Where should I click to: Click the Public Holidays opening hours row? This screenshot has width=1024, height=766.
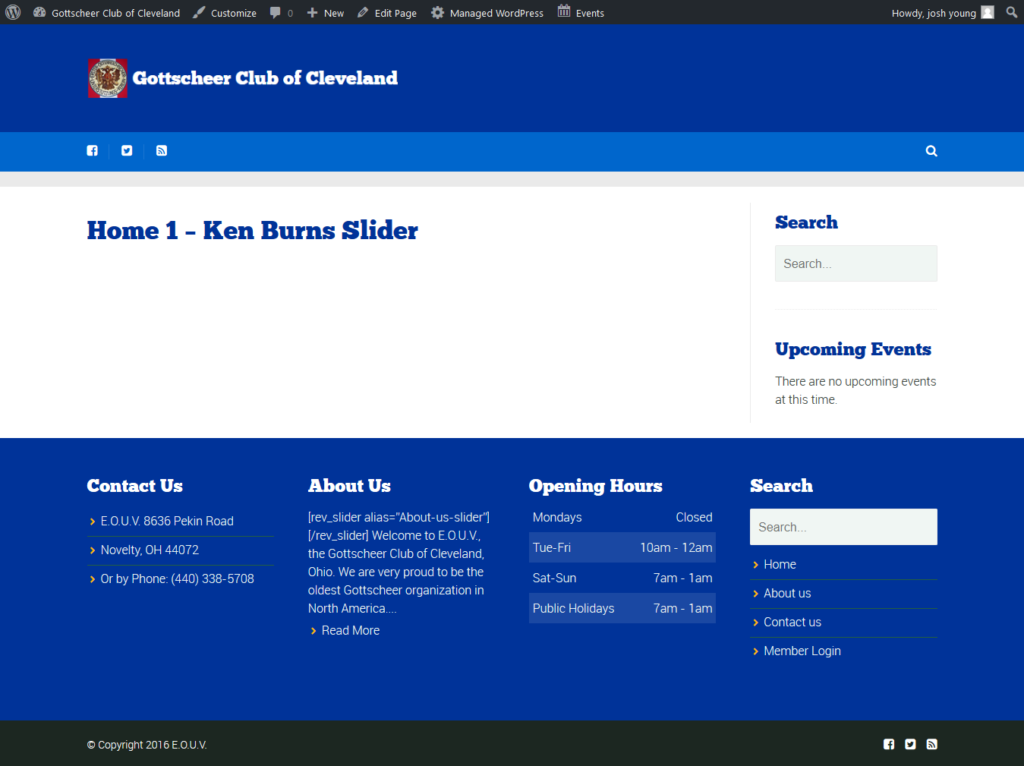[622, 608]
